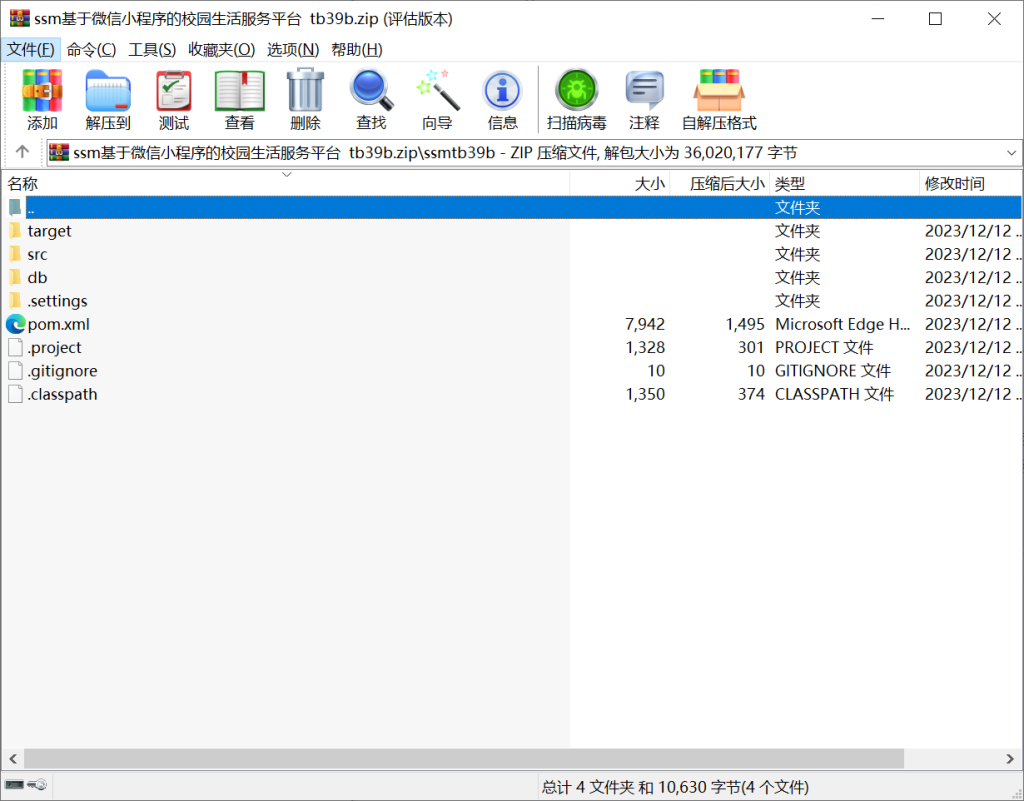1024x801 pixels.
Task: Open the Favorites (收藏夹) menu
Action: (221, 49)
